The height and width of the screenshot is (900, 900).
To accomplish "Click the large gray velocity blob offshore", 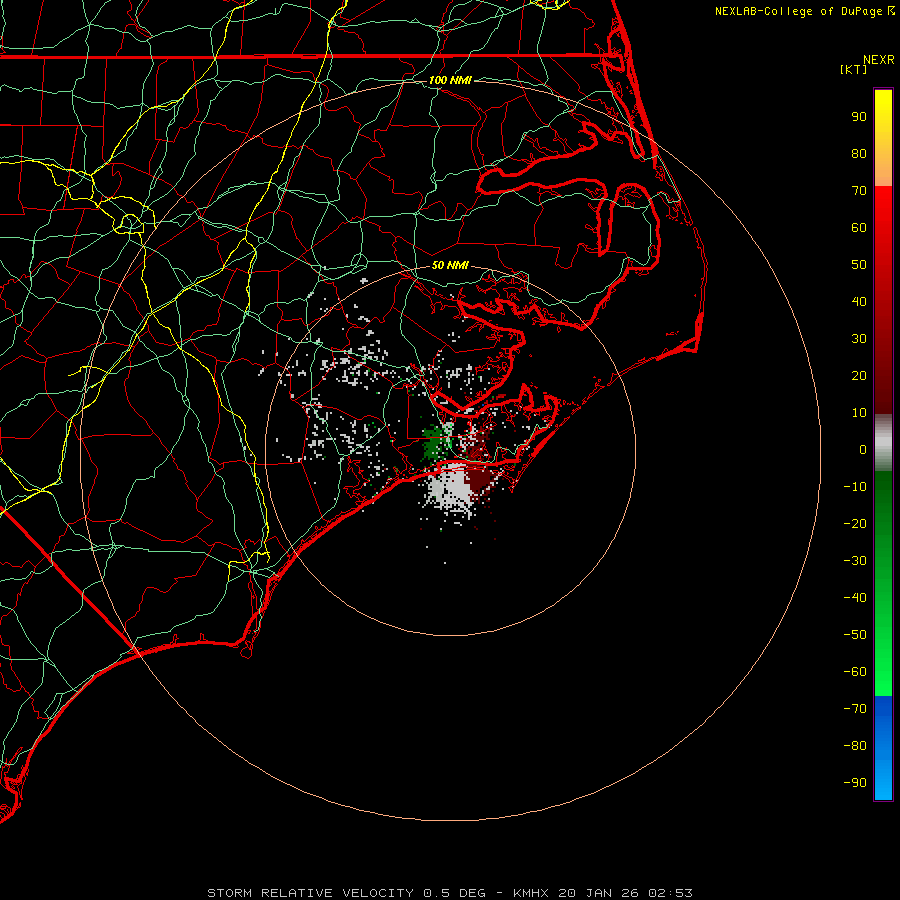I will (x=452, y=486).
